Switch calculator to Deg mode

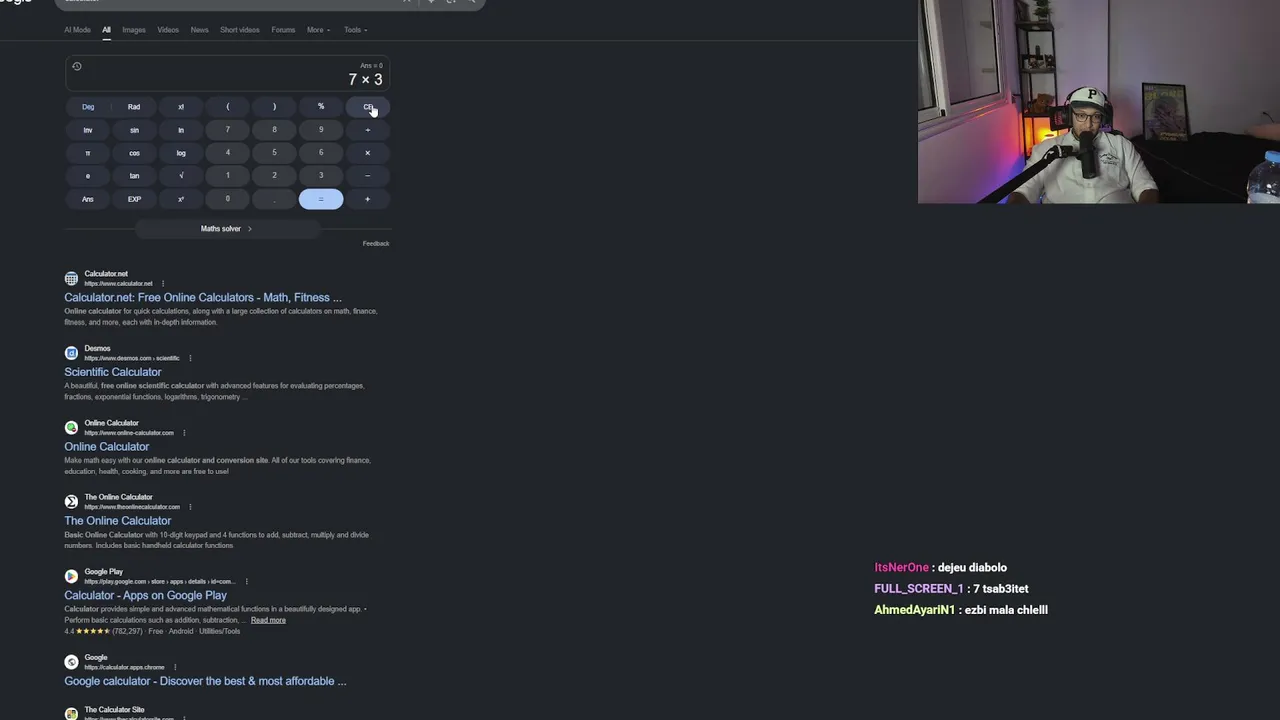point(88,107)
